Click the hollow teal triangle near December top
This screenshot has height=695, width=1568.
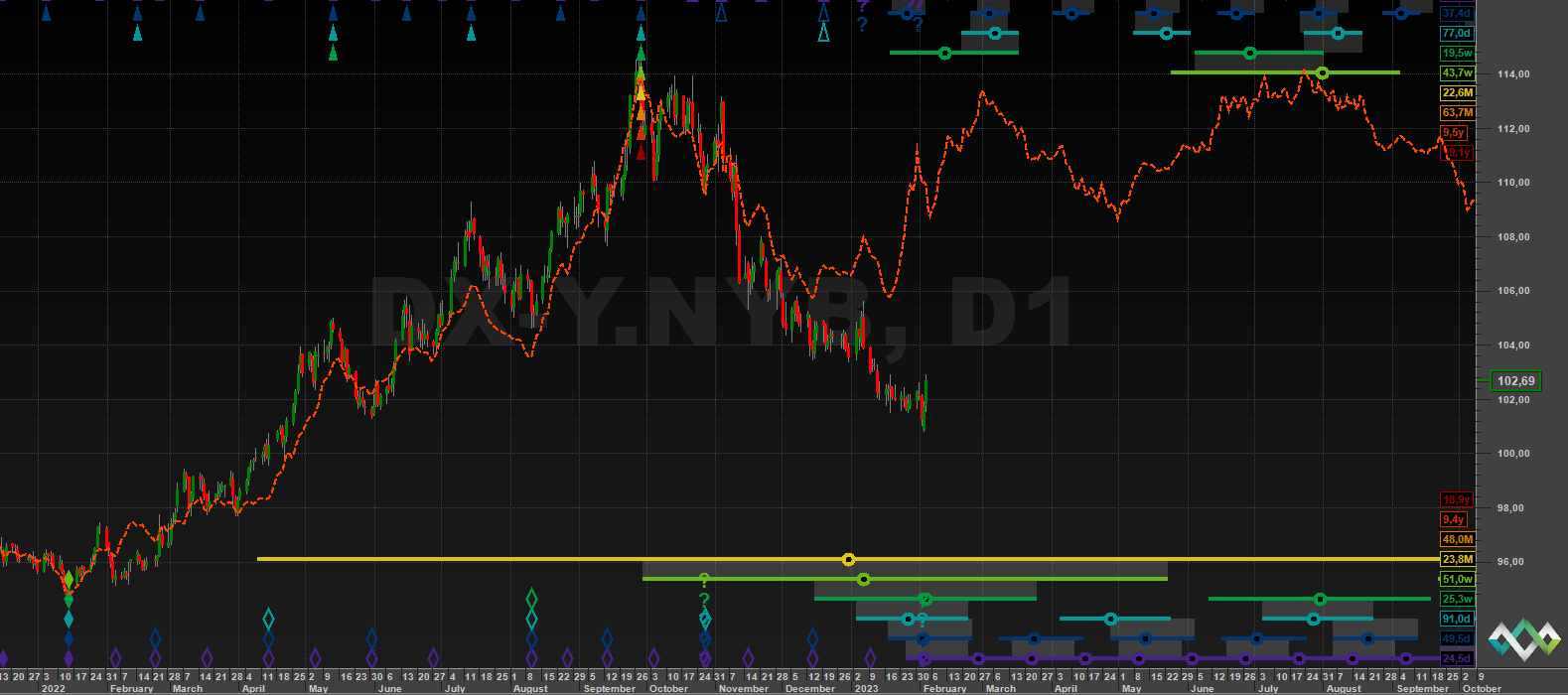[x=823, y=33]
